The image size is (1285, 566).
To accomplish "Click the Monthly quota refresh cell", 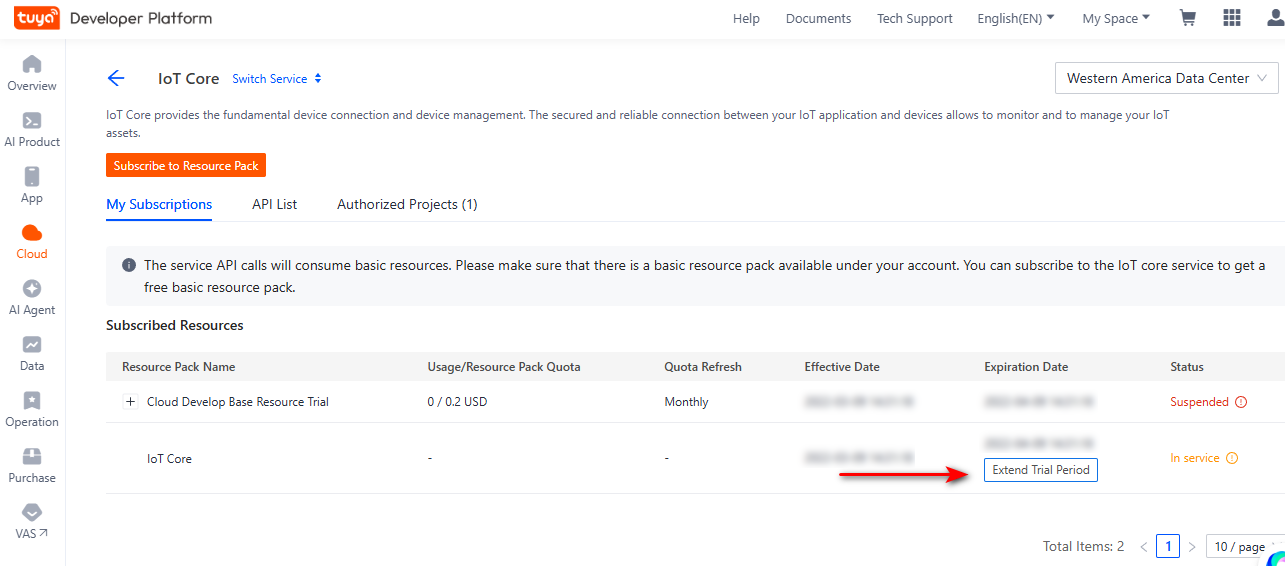I will (686, 402).
